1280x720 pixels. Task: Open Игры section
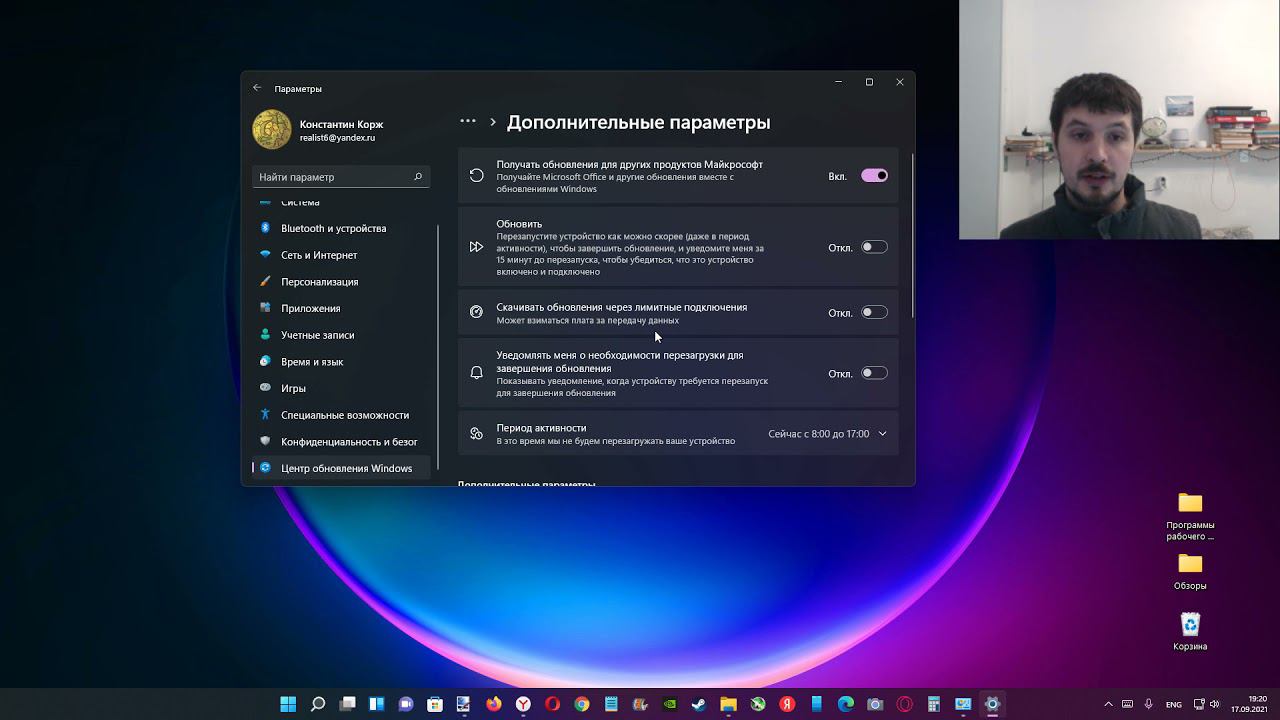point(341,388)
